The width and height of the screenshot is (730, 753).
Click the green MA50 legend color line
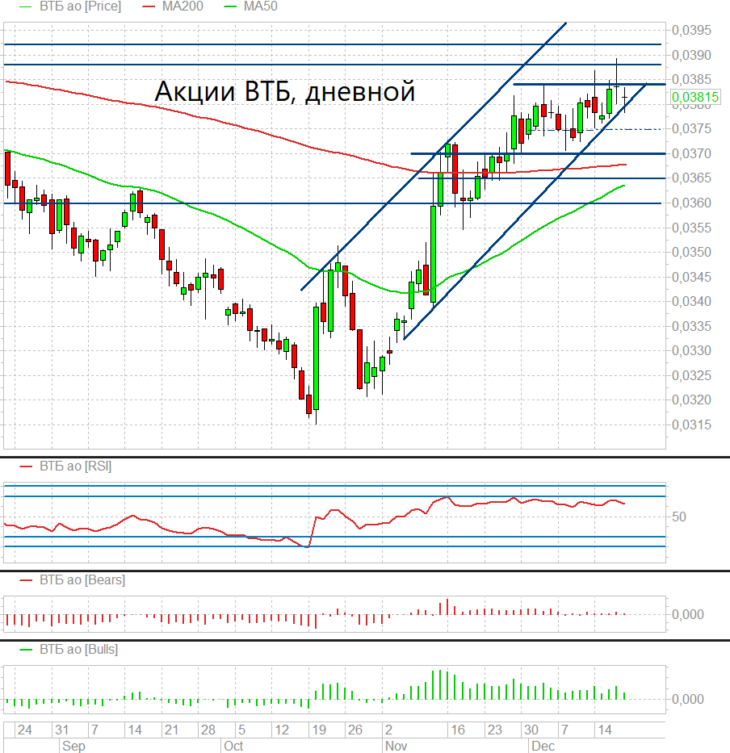tap(231, 7)
